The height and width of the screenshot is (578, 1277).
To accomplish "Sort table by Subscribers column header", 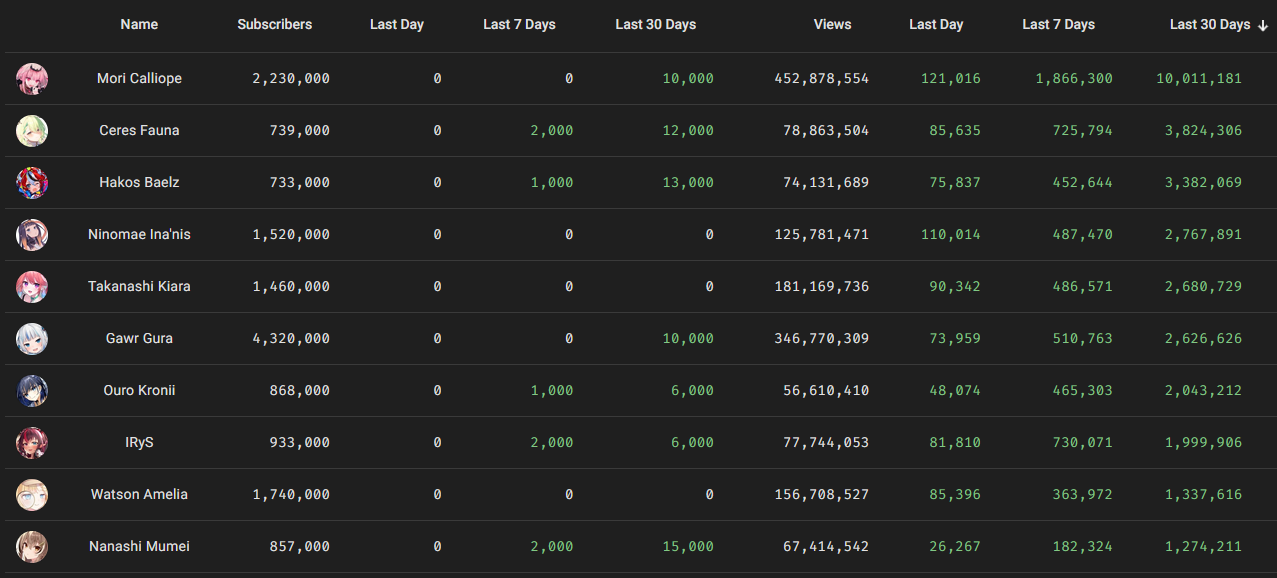I will pos(274,25).
